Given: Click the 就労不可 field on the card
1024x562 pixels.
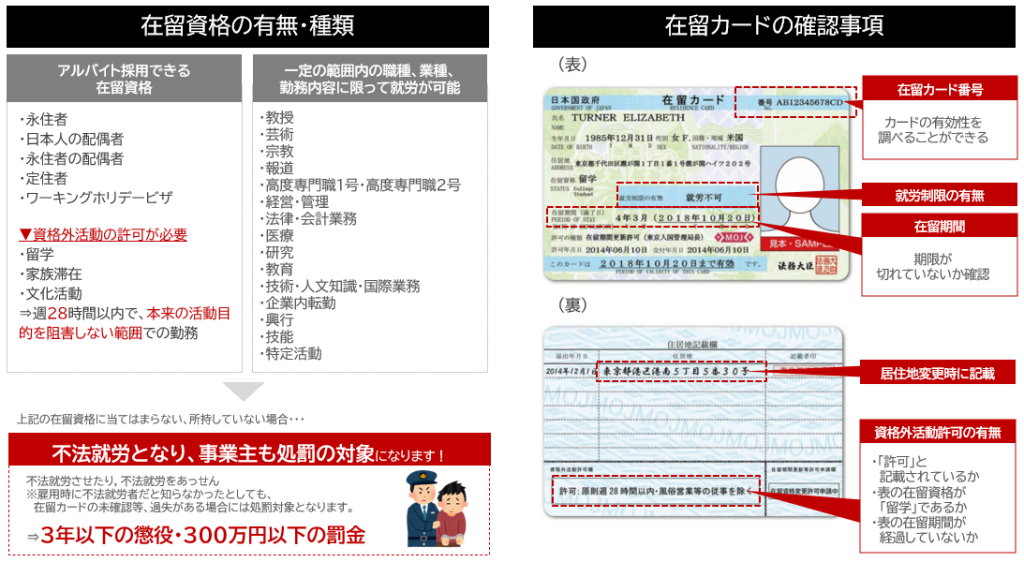Looking at the screenshot, I should (x=688, y=197).
